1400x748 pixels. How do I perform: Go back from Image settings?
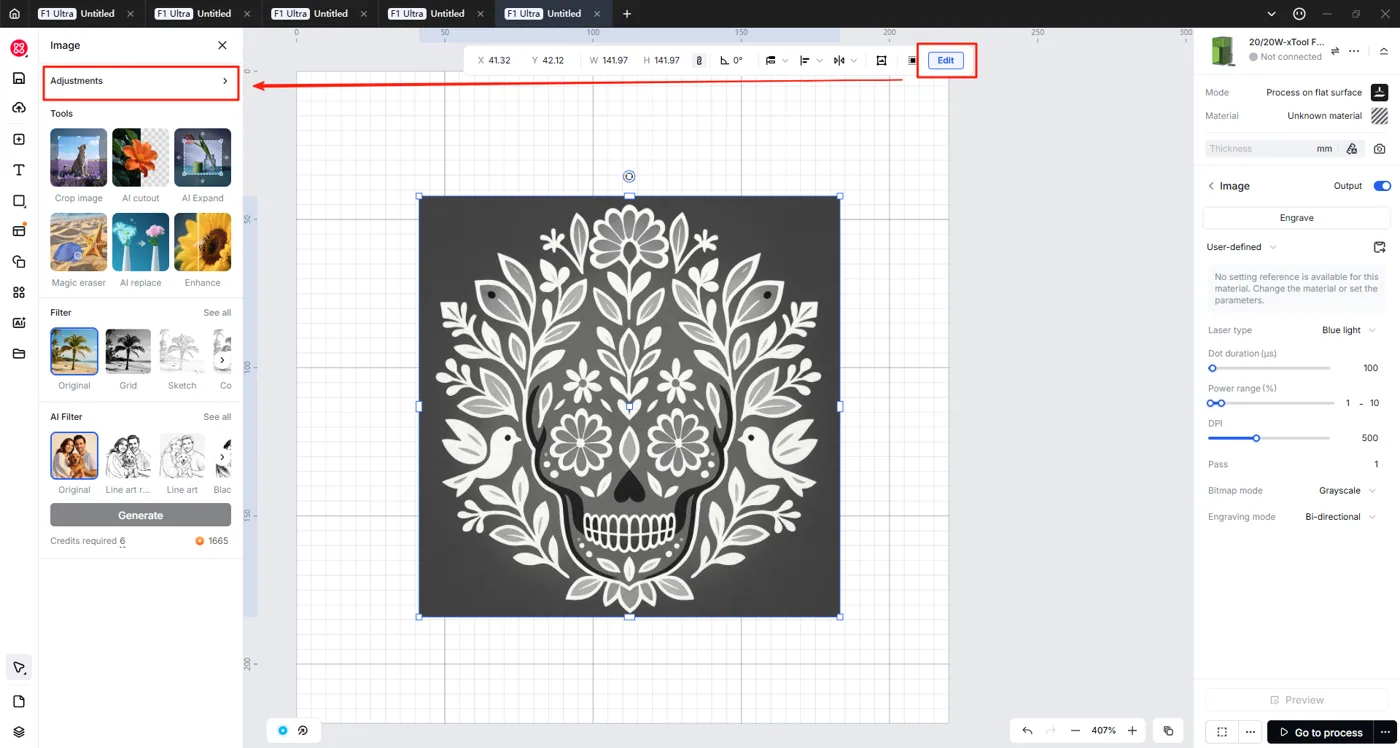(x=1211, y=186)
